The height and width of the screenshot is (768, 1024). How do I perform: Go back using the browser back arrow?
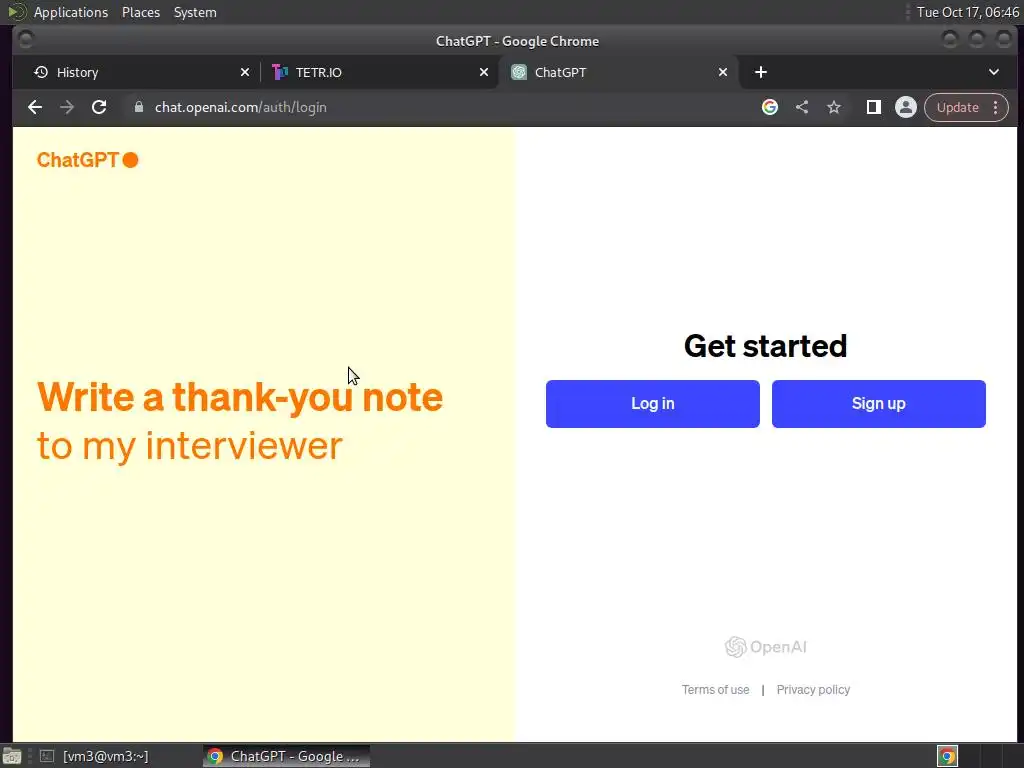[x=35, y=107]
